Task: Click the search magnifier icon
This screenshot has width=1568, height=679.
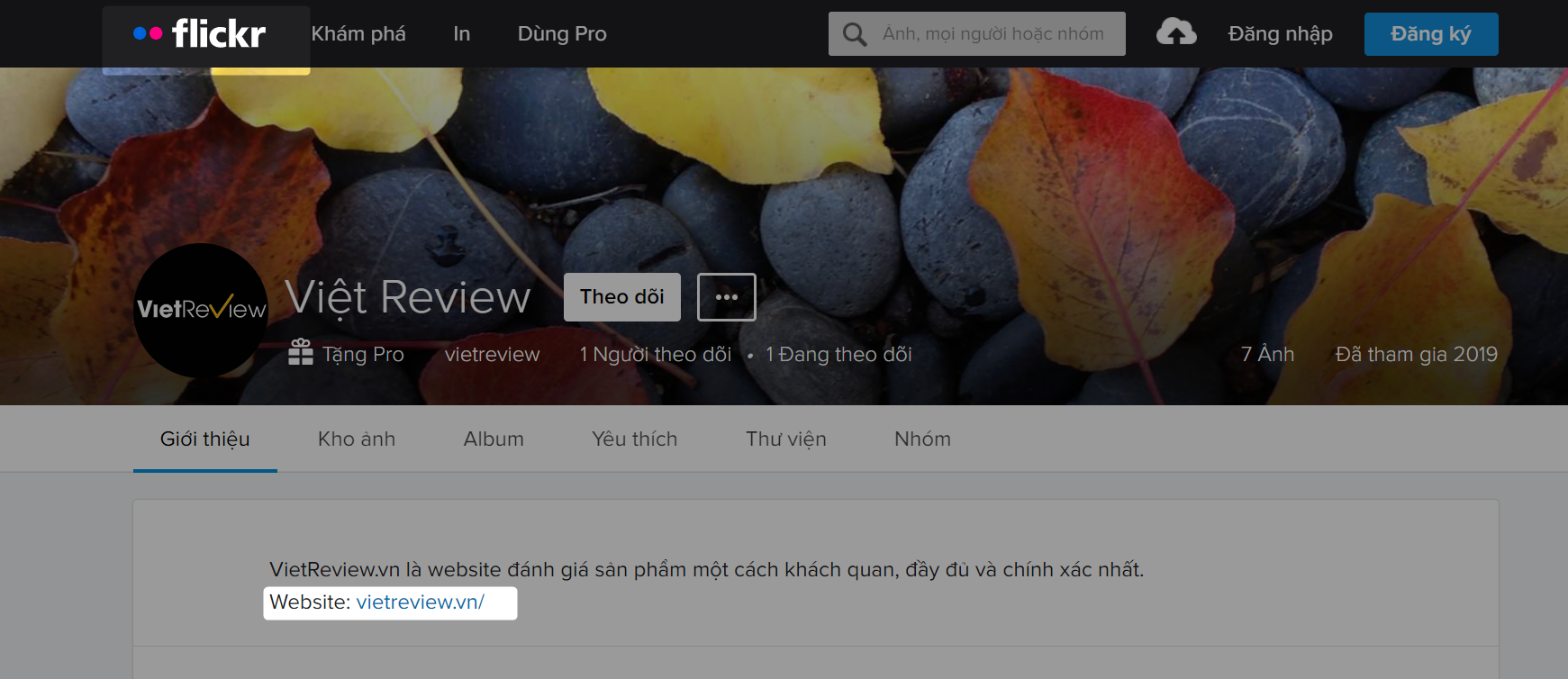Action: [x=854, y=34]
